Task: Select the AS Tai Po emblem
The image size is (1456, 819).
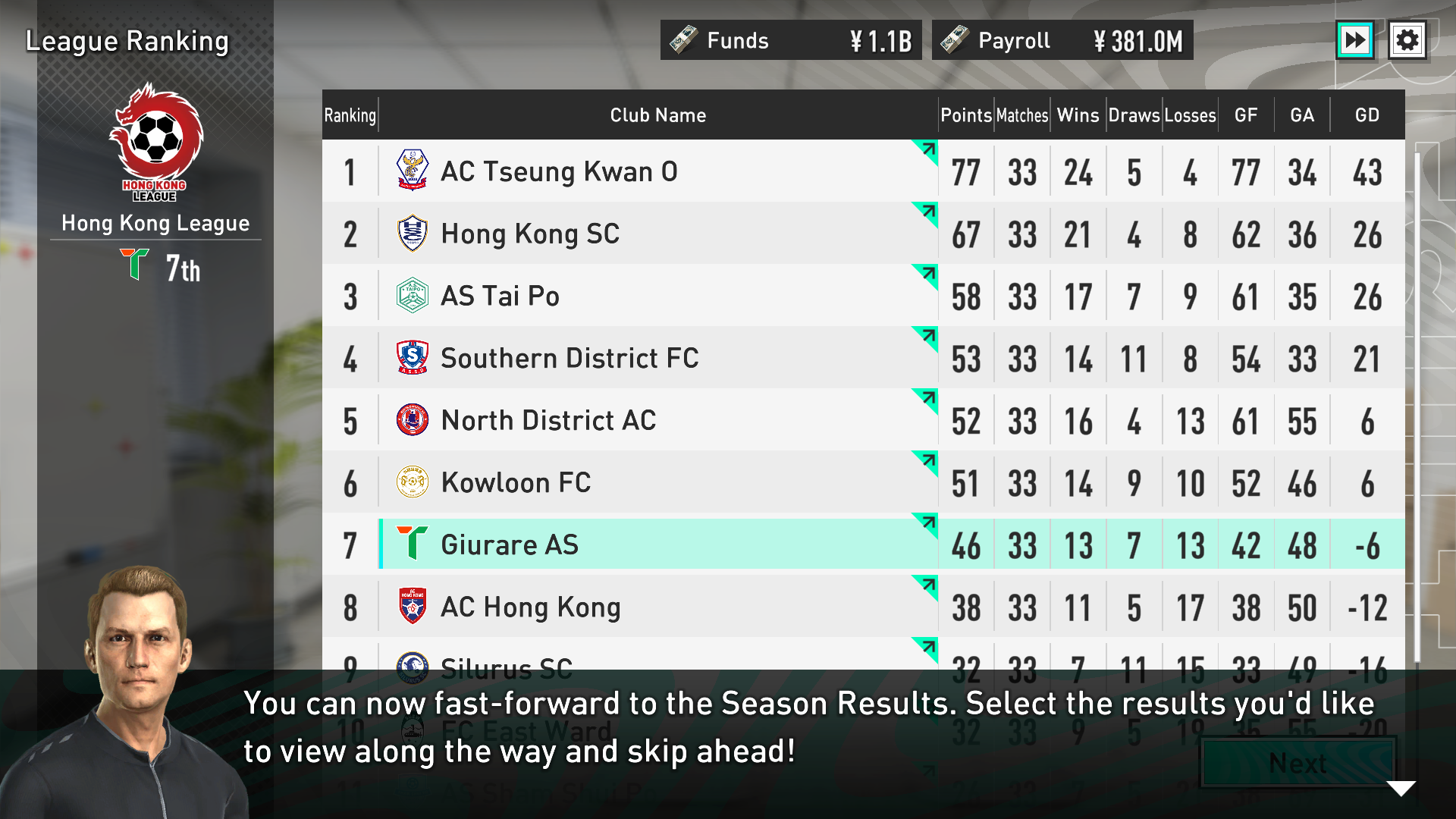Action: (x=413, y=296)
